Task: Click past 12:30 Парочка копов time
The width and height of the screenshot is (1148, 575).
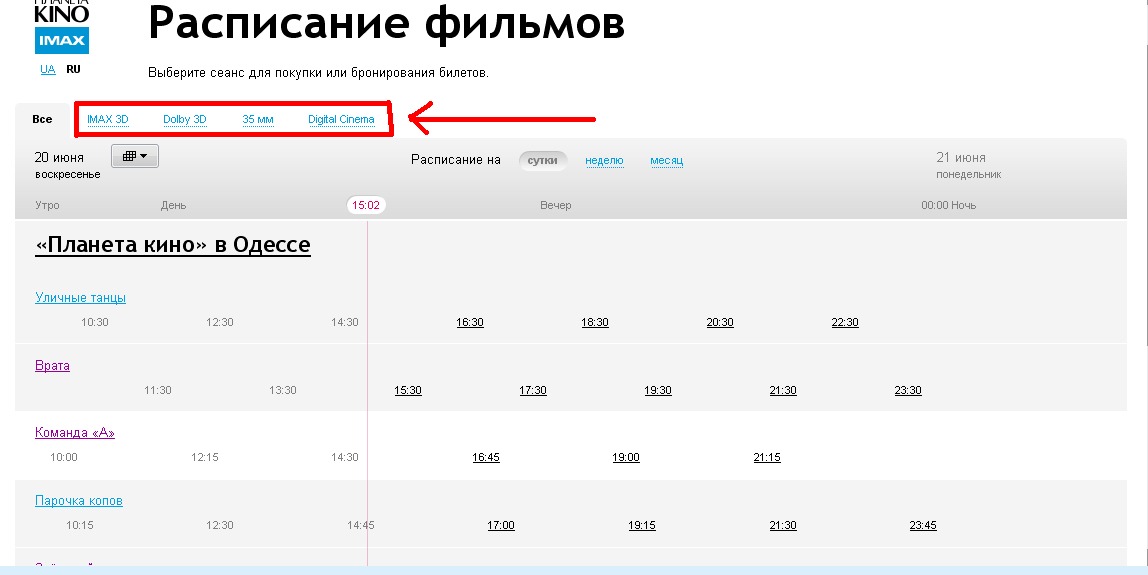Action: point(220,525)
